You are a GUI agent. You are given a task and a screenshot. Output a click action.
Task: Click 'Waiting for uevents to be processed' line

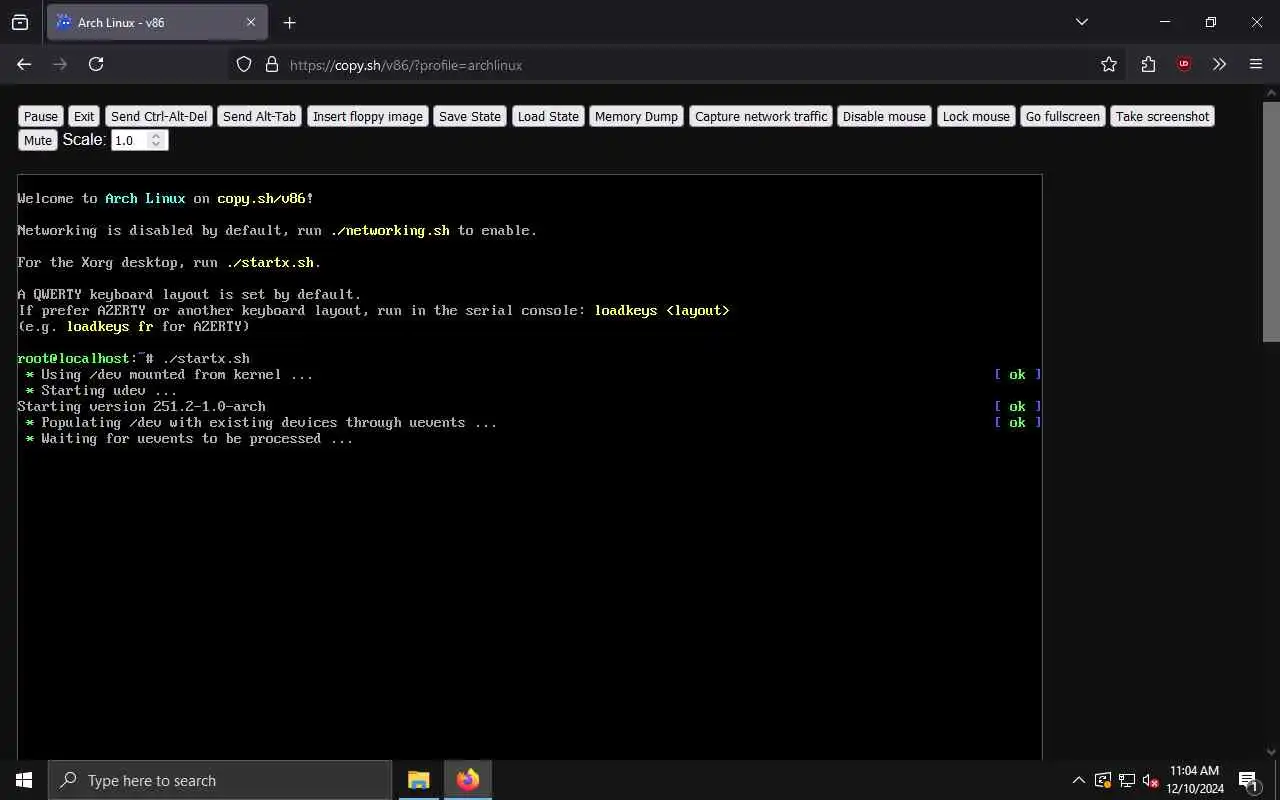(190, 438)
